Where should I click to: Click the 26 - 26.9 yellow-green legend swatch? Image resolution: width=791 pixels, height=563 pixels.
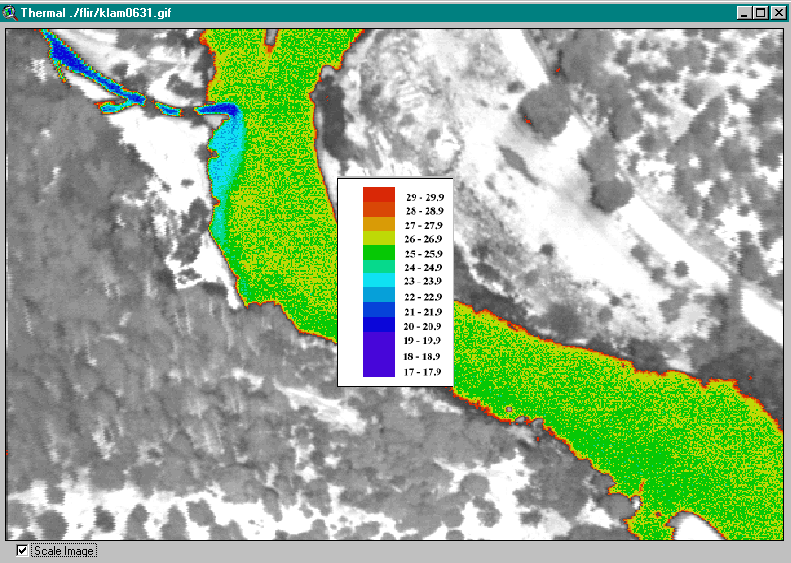click(379, 238)
